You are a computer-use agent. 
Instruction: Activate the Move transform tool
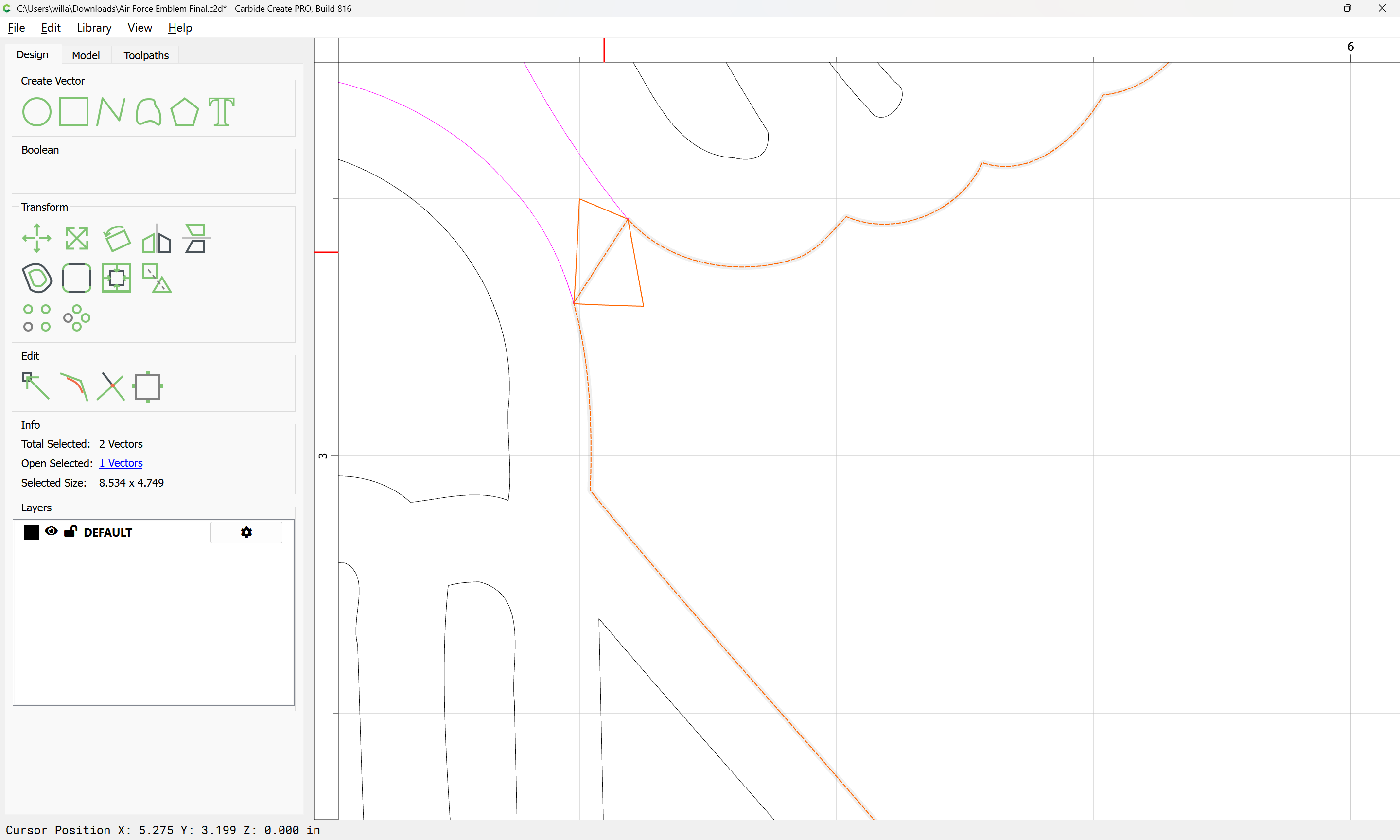point(37,238)
